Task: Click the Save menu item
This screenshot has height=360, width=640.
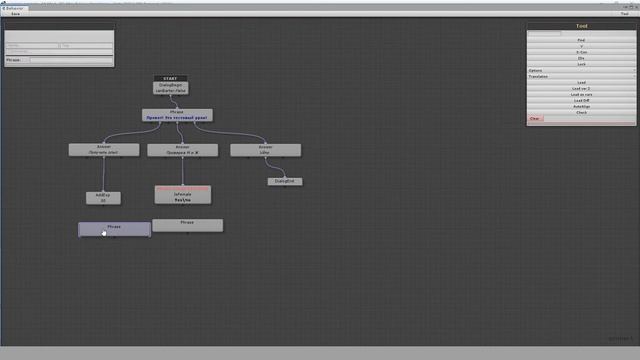Action: (x=16, y=13)
